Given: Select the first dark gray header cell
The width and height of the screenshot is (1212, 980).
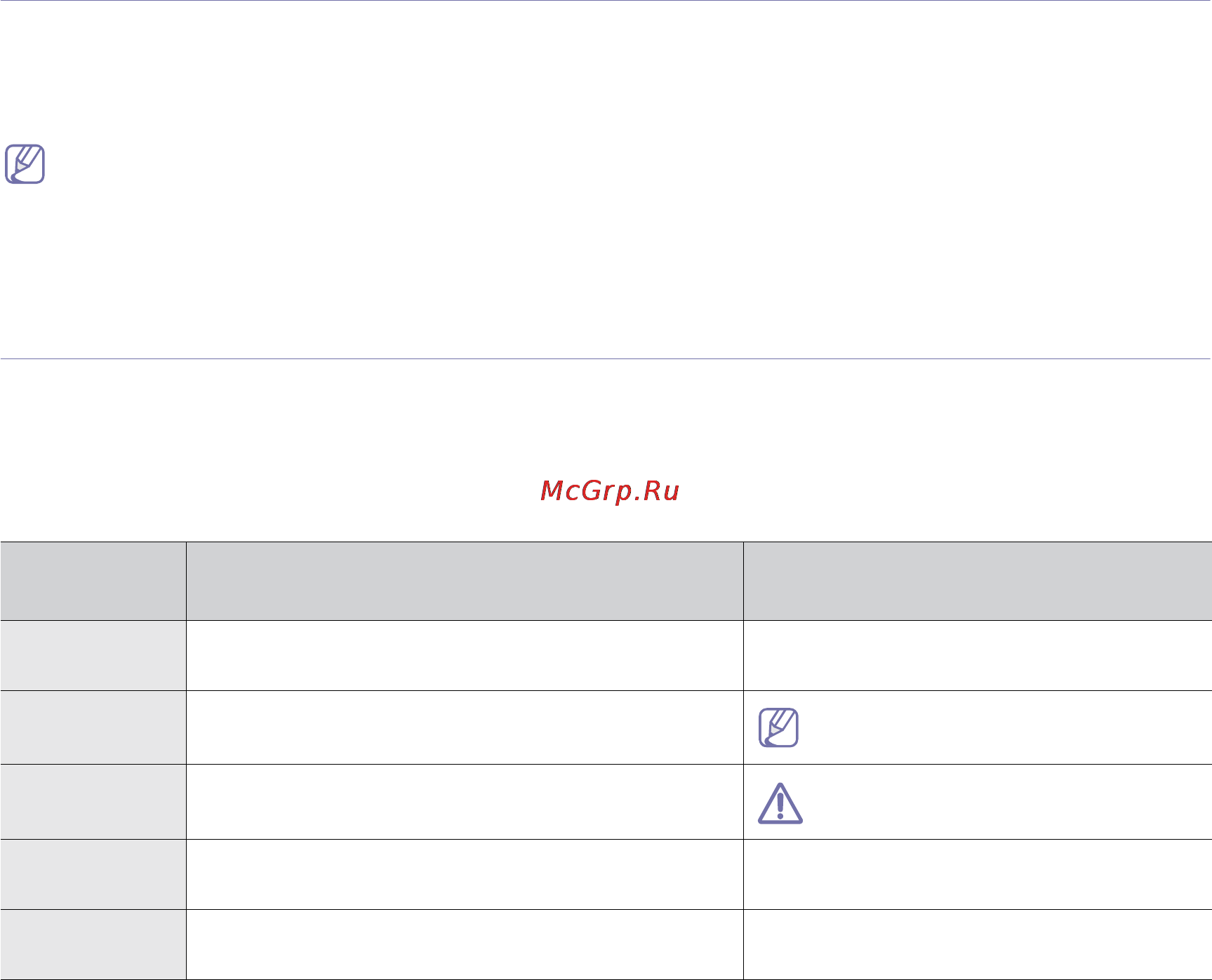Looking at the screenshot, I should click(x=93, y=581).
